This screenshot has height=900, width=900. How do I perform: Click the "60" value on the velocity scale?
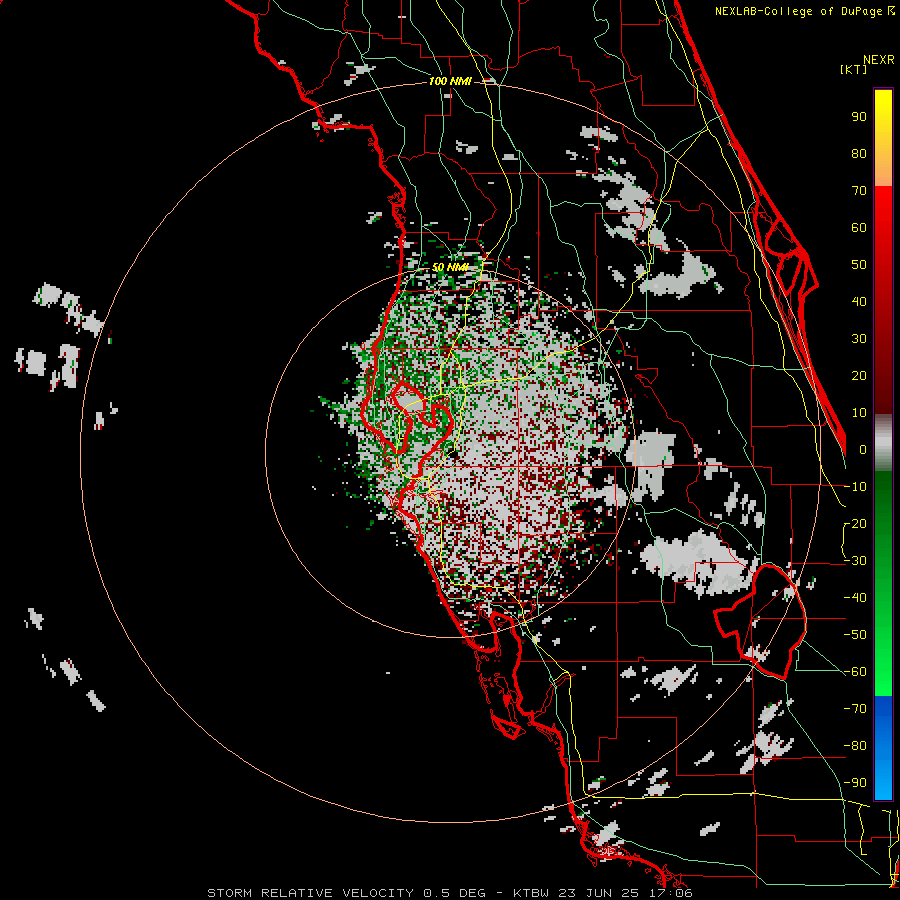tap(859, 228)
